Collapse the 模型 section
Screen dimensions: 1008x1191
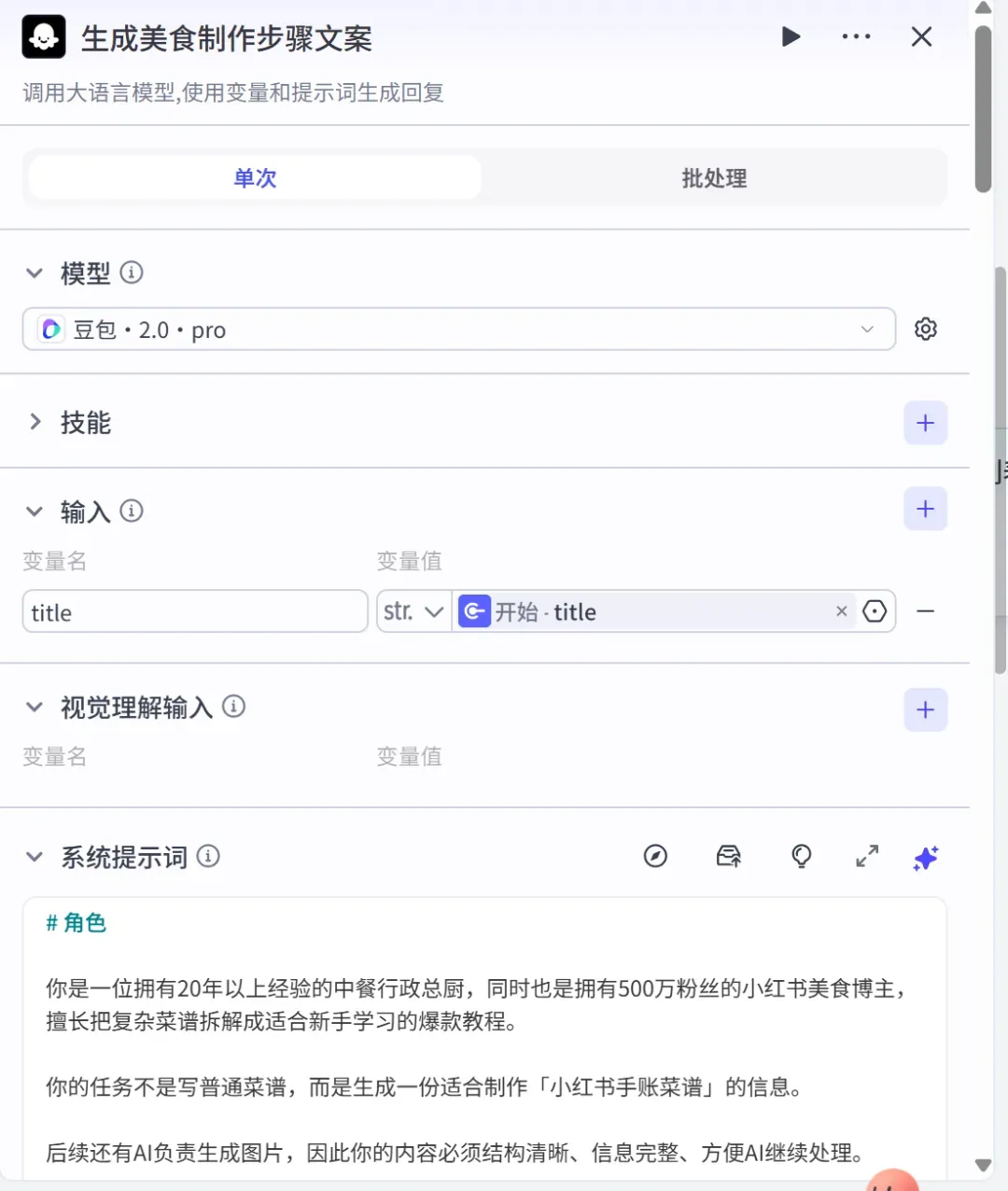(35, 273)
